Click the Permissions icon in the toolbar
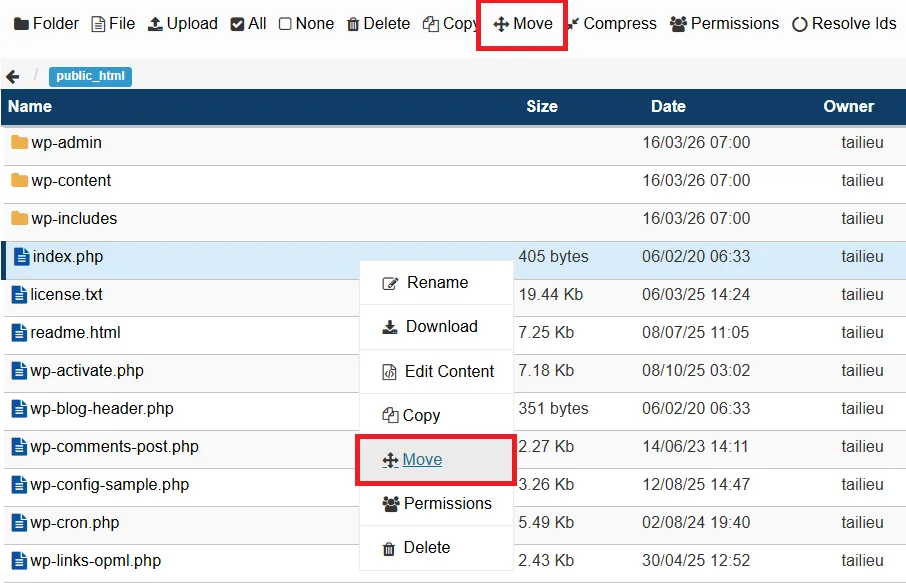Image resolution: width=906 pixels, height=583 pixels. tap(723, 23)
